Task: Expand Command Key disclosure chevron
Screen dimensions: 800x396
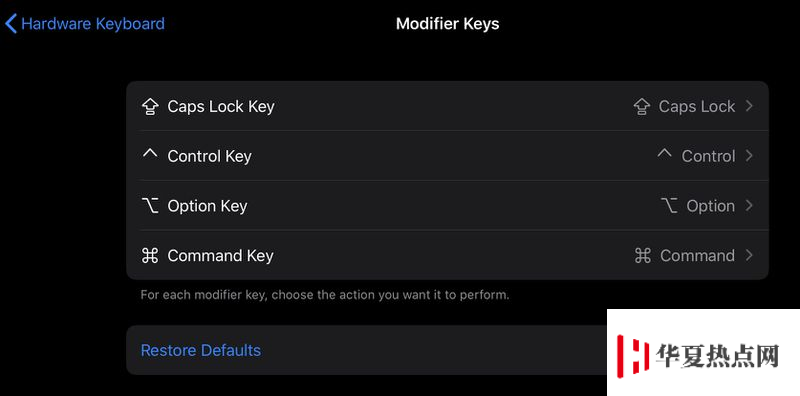Action: [x=749, y=255]
